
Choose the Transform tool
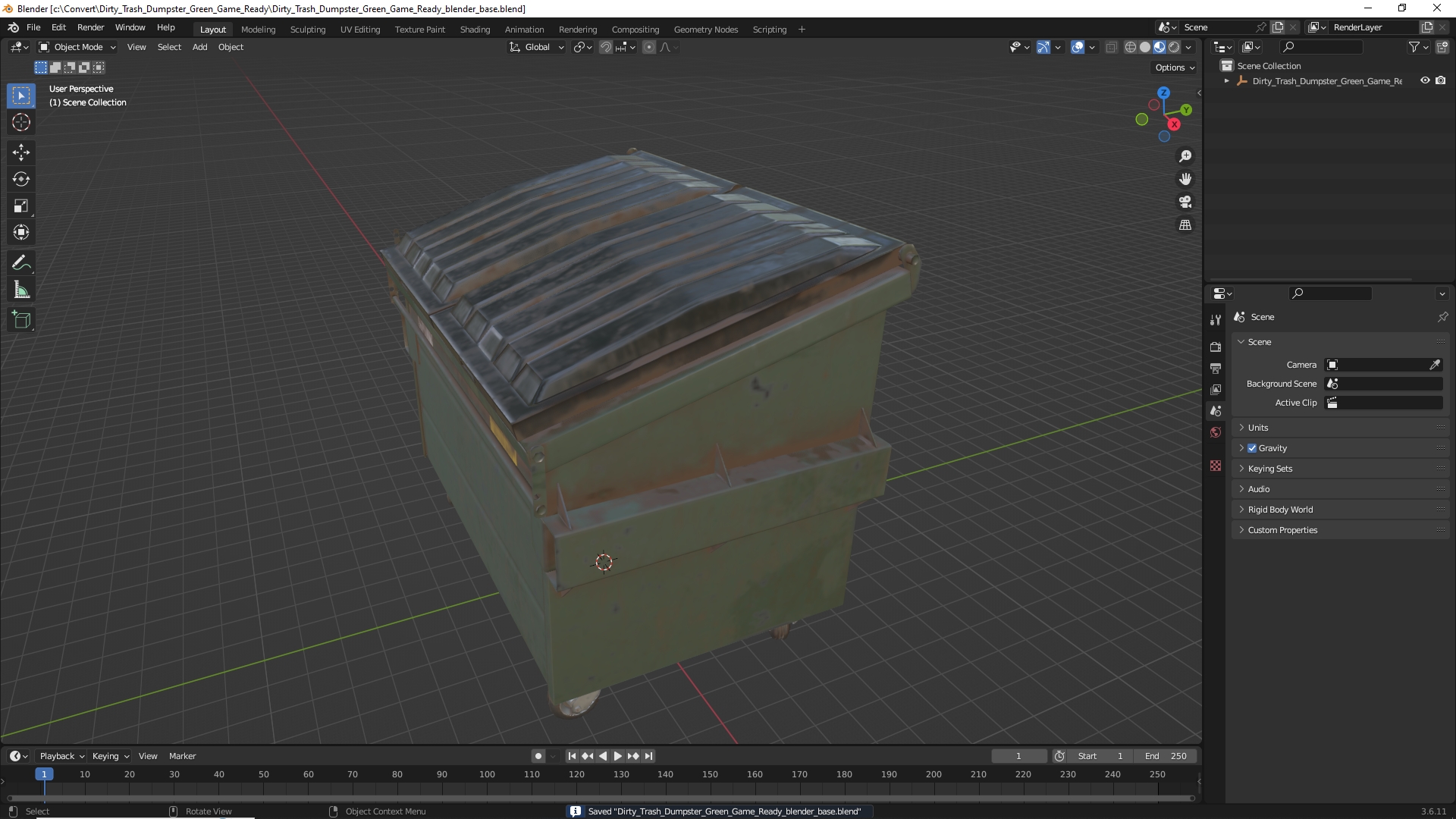pos(21,232)
